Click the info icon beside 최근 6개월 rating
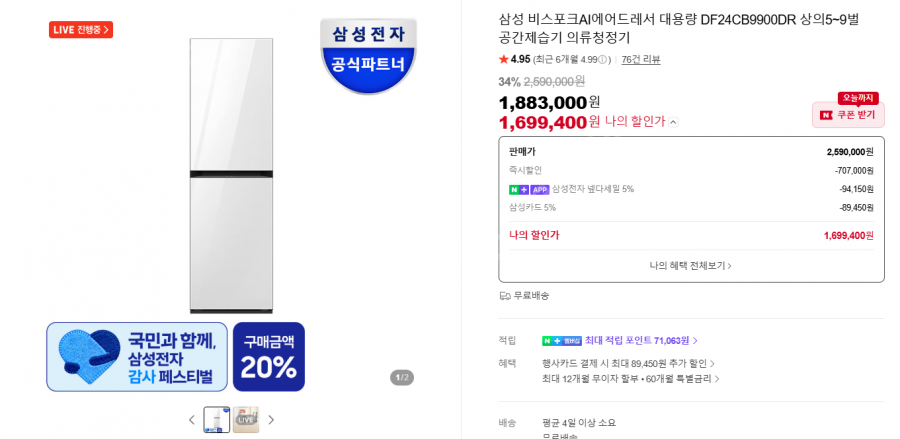Image resolution: width=900 pixels, height=439 pixels. 602,60
